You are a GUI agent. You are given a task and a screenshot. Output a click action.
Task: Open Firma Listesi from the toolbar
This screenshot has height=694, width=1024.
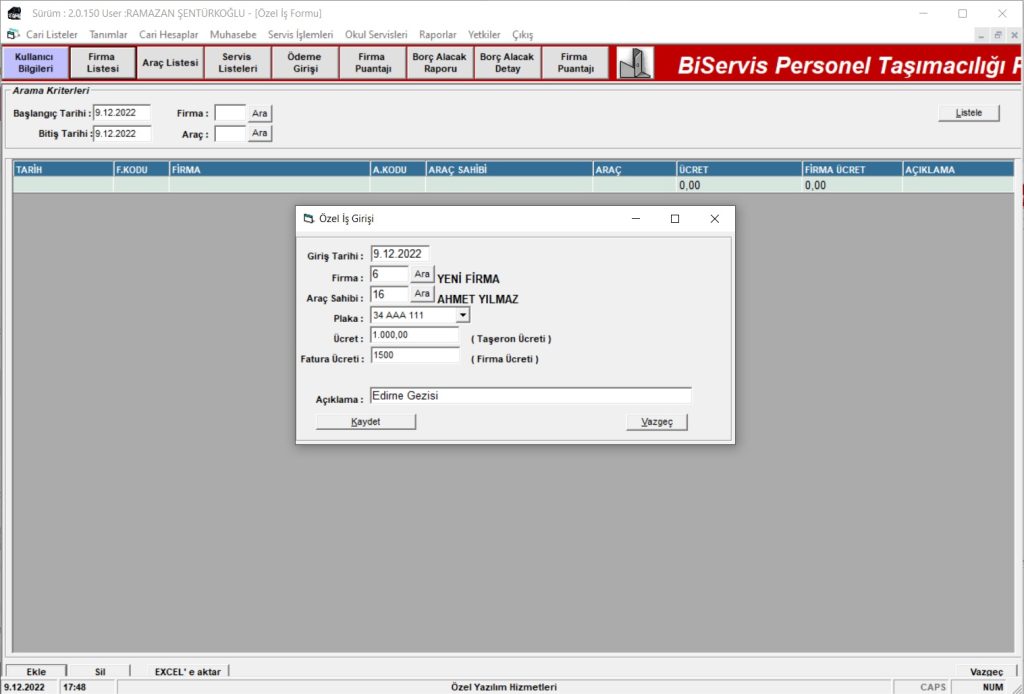coord(102,63)
